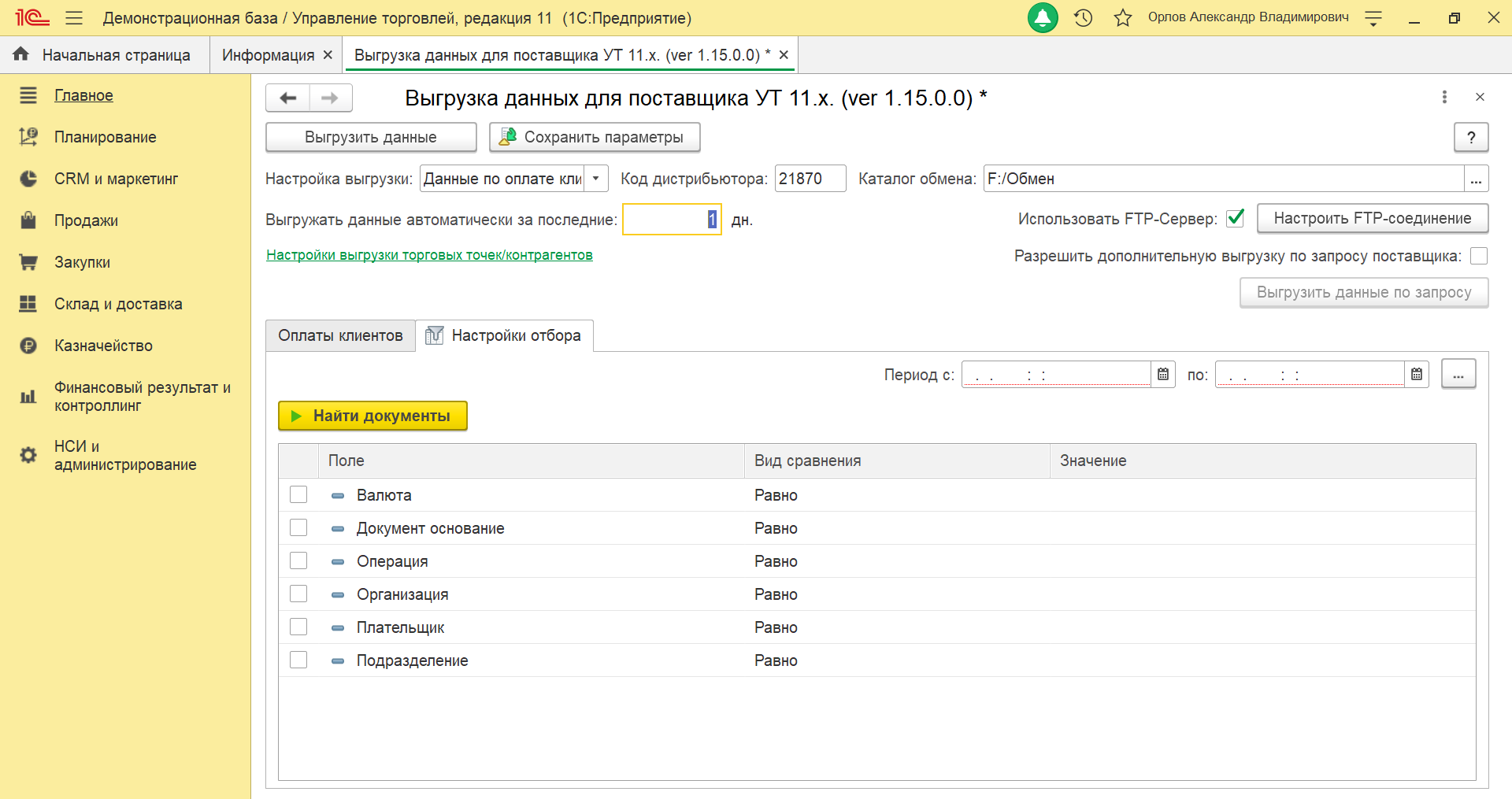Screen dimensions: 1512x799
Task: Click the Финансовый результат chart icon
Action: [x=28, y=397]
